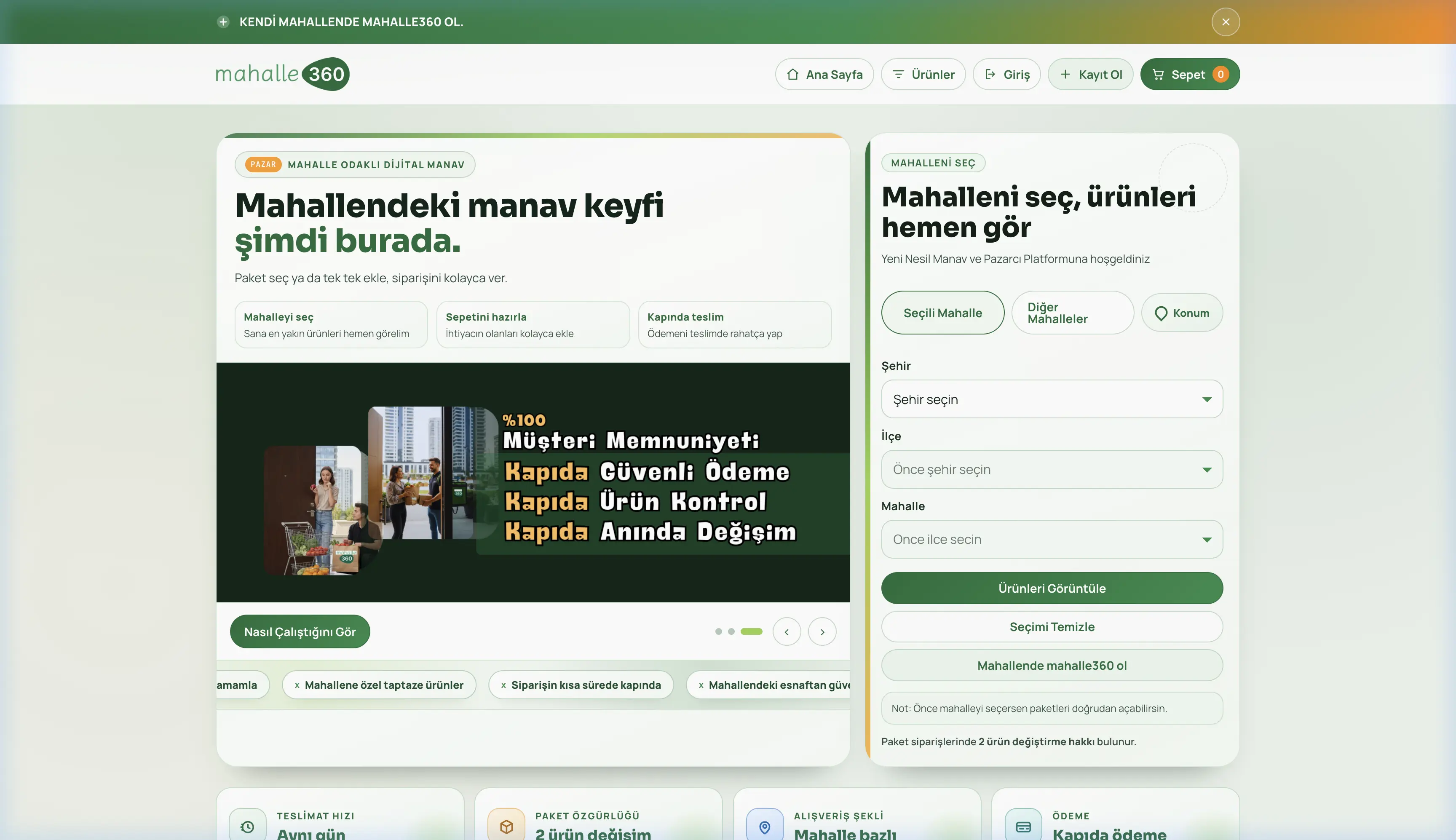
Task: Open the Sepet cart
Action: [1190, 75]
